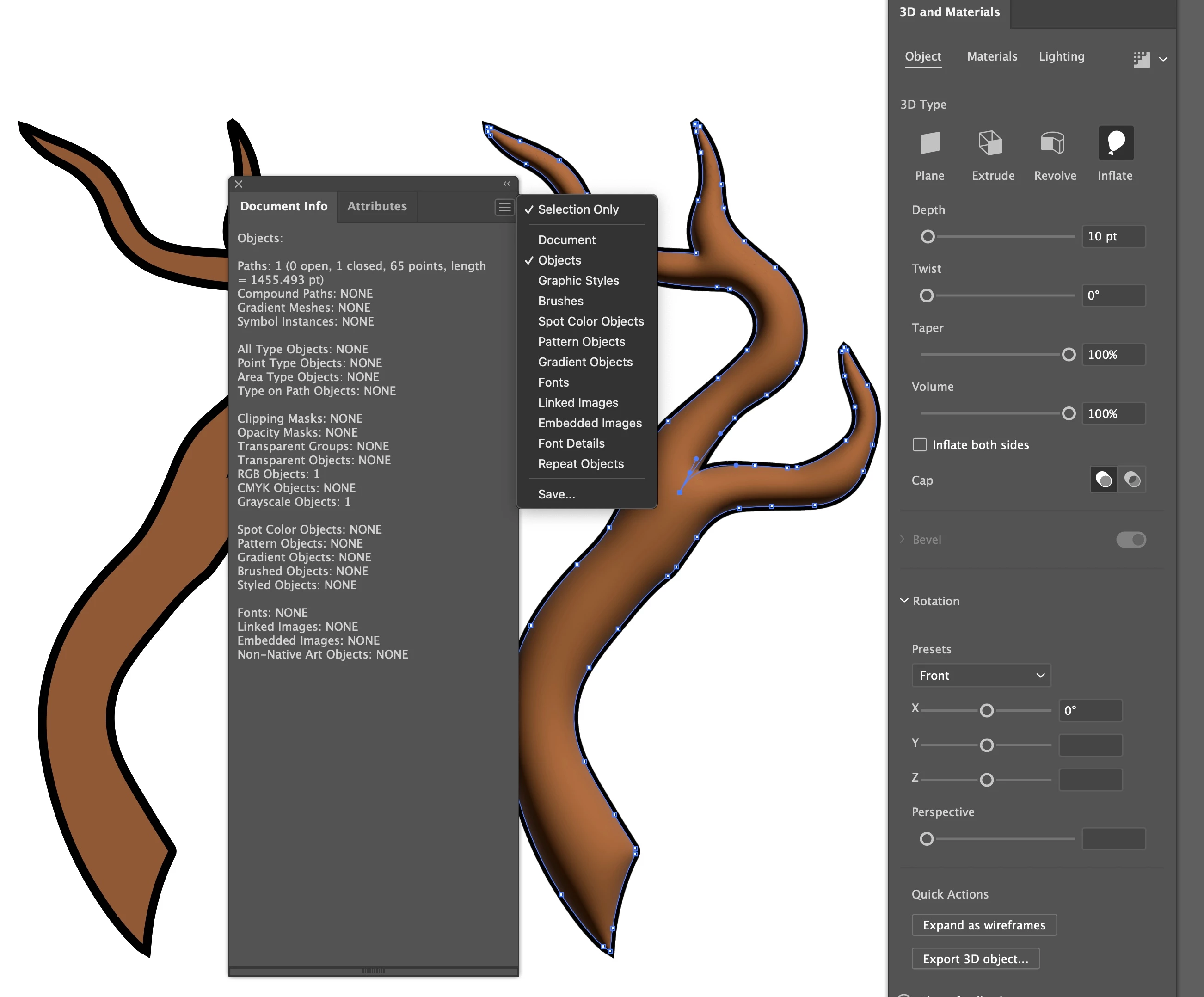This screenshot has width=1204, height=997.
Task: Open the Front presets dropdown
Action: click(x=981, y=675)
